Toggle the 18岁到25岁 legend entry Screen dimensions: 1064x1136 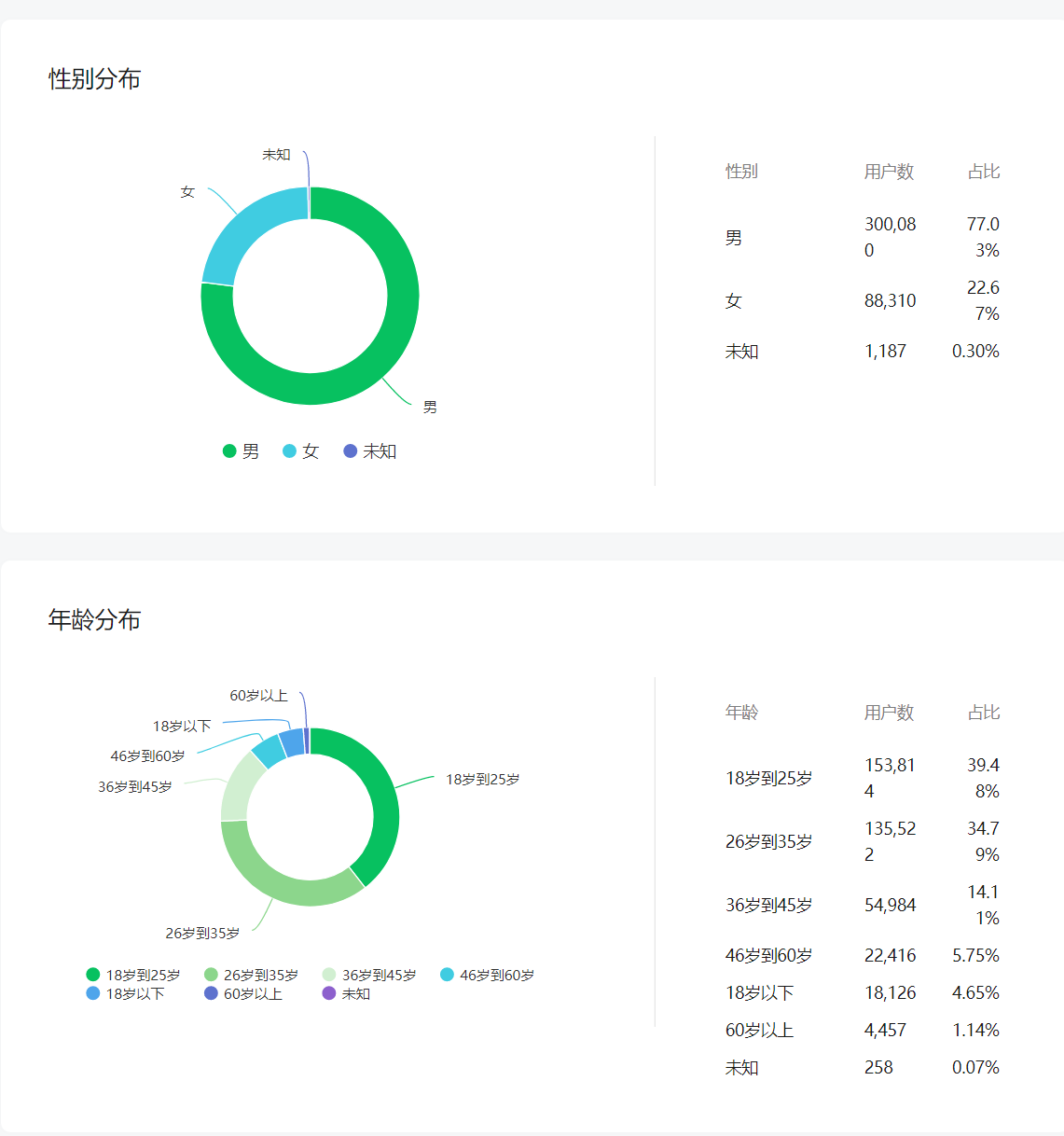pyautogui.click(x=133, y=975)
